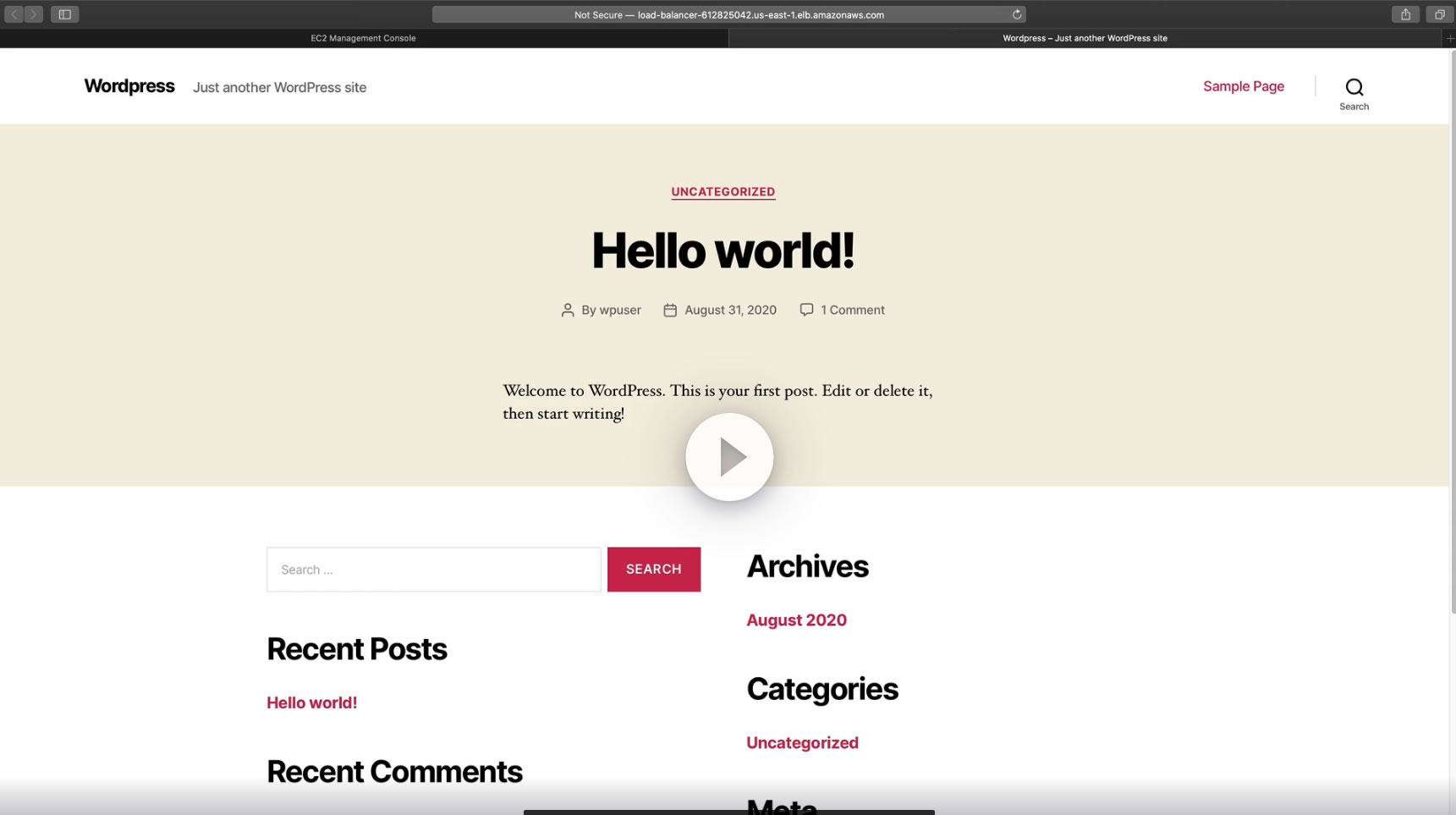Switch to the EC2 Management Console tab

point(364,38)
